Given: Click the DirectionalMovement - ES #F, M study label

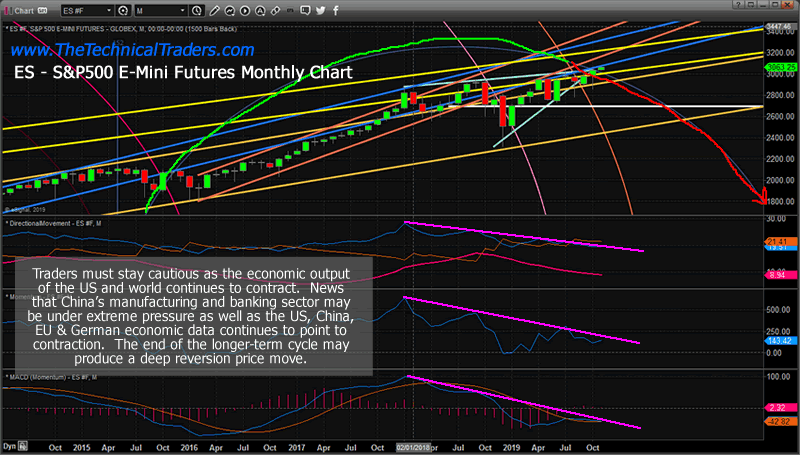Looking at the screenshot, I should [55, 223].
